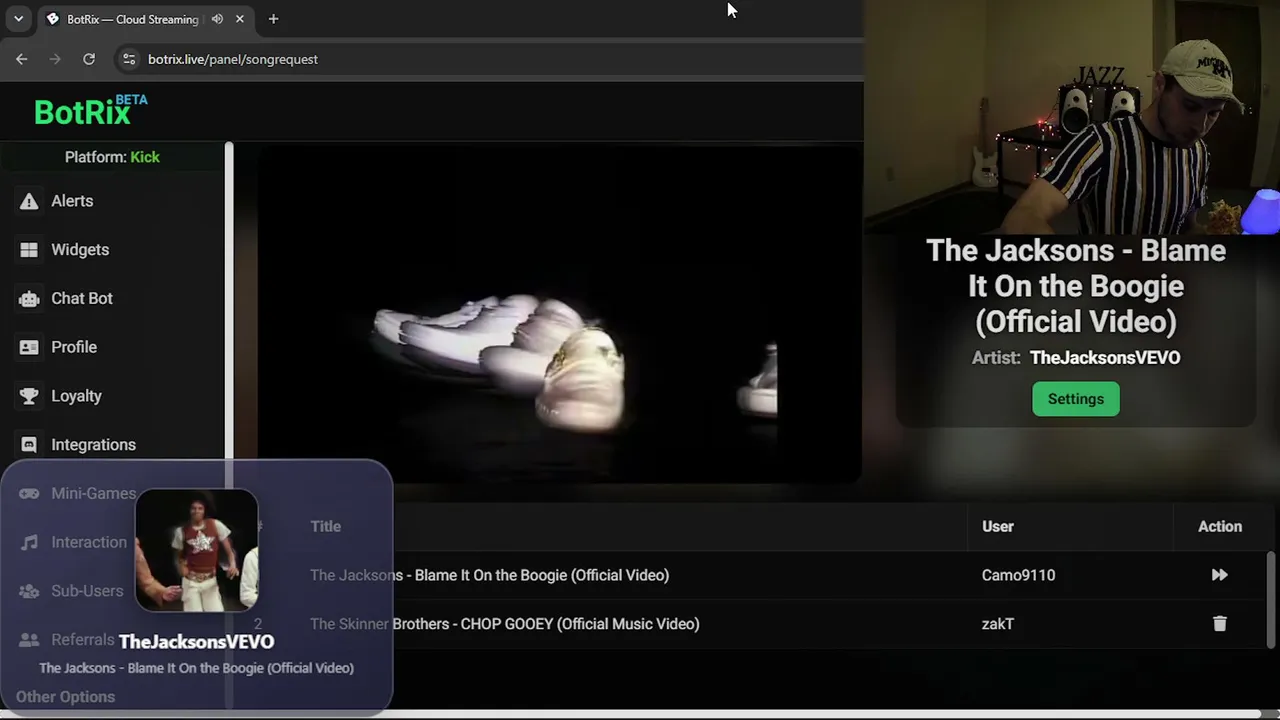The width and height of the screenshot is (1280, 720).
Task: Close the BotRix browser tab
Action: [x=240, y=19]
